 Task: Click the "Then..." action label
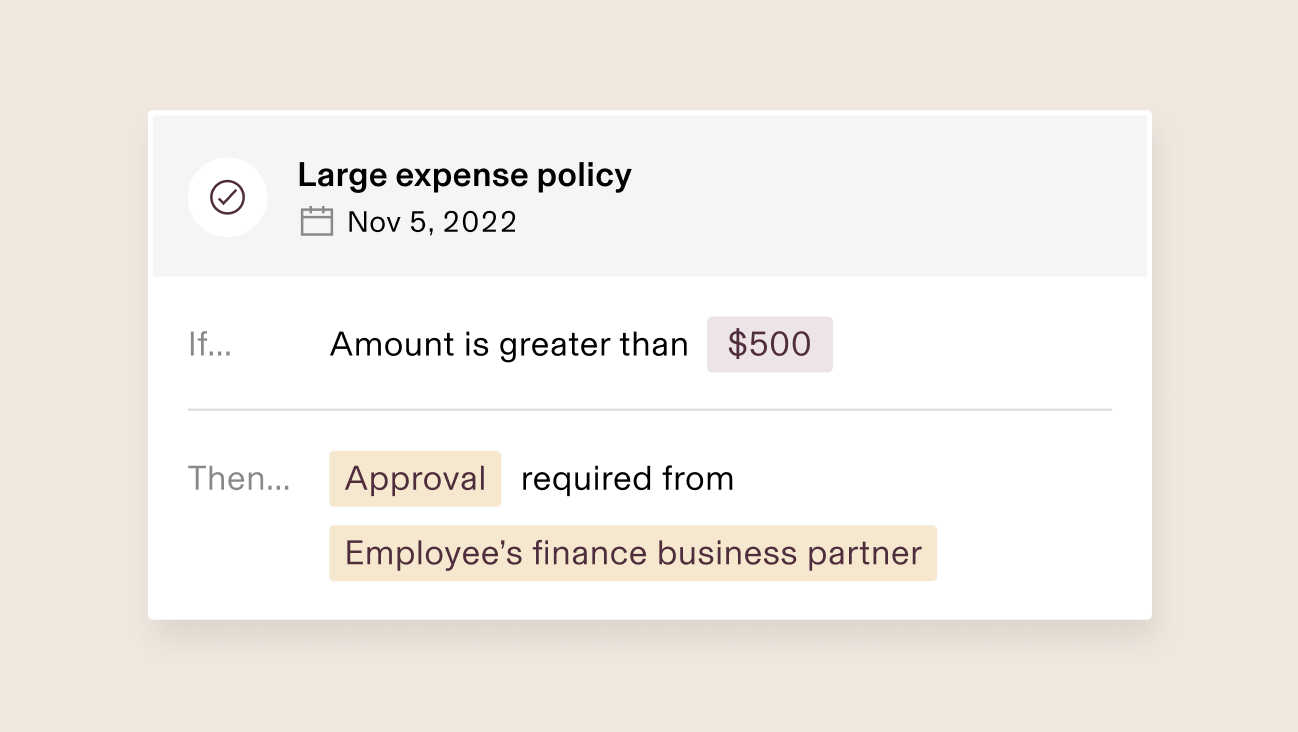coord(239,479)
